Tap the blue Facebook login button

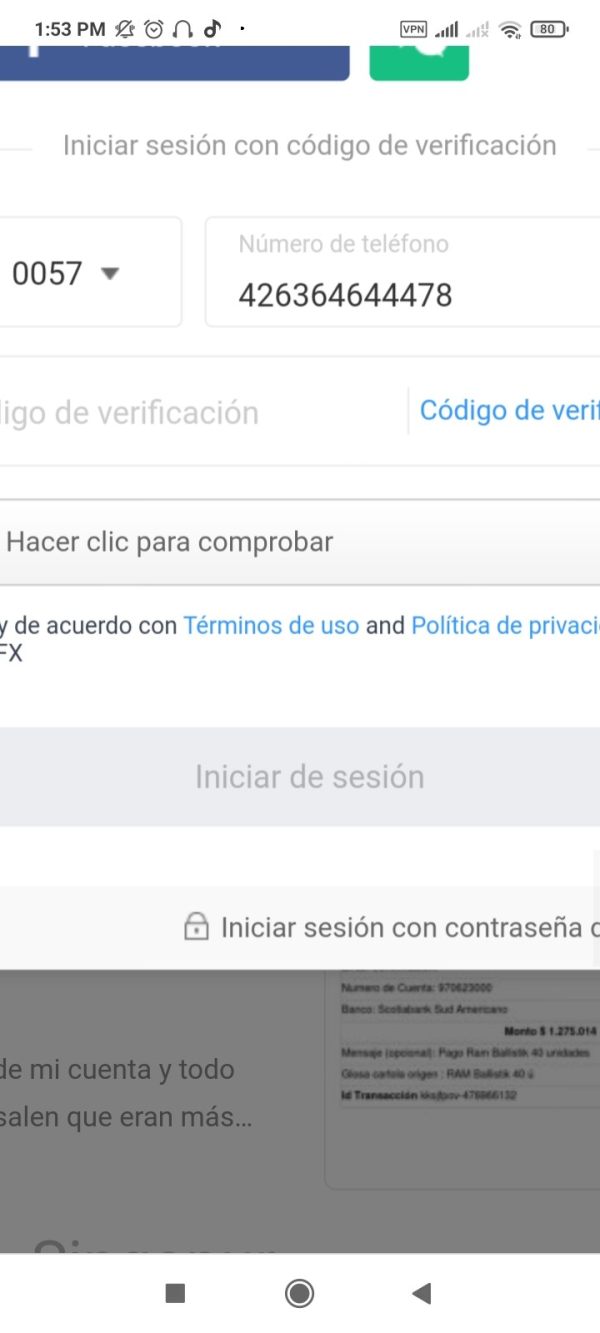click(175, 62)
